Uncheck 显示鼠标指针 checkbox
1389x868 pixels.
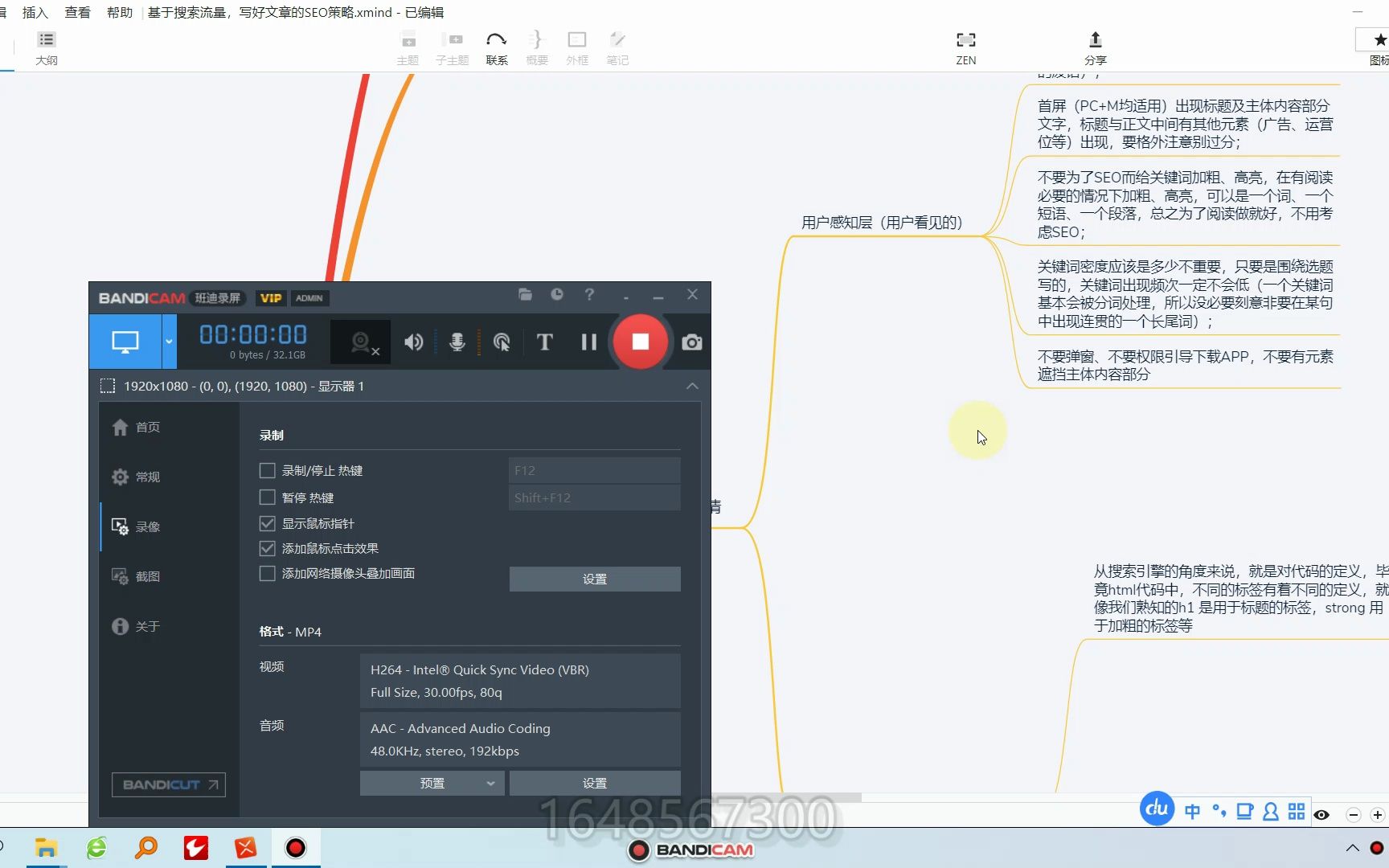pos(268,523)
